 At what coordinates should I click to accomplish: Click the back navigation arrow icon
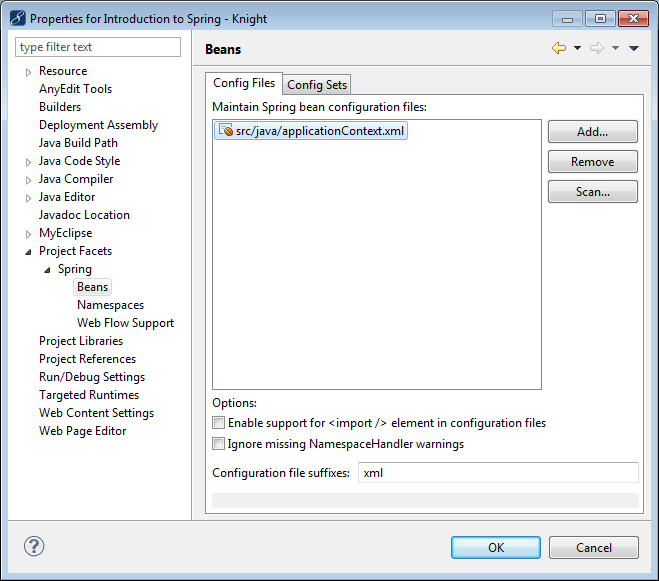tap(558, 48)
